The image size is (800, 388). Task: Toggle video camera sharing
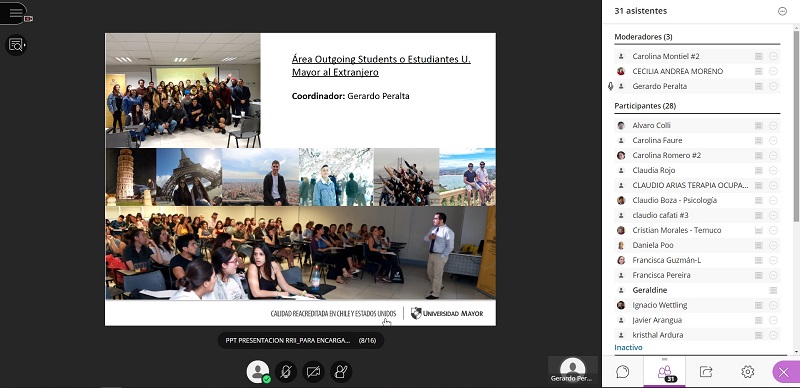[x=313, y=372]
